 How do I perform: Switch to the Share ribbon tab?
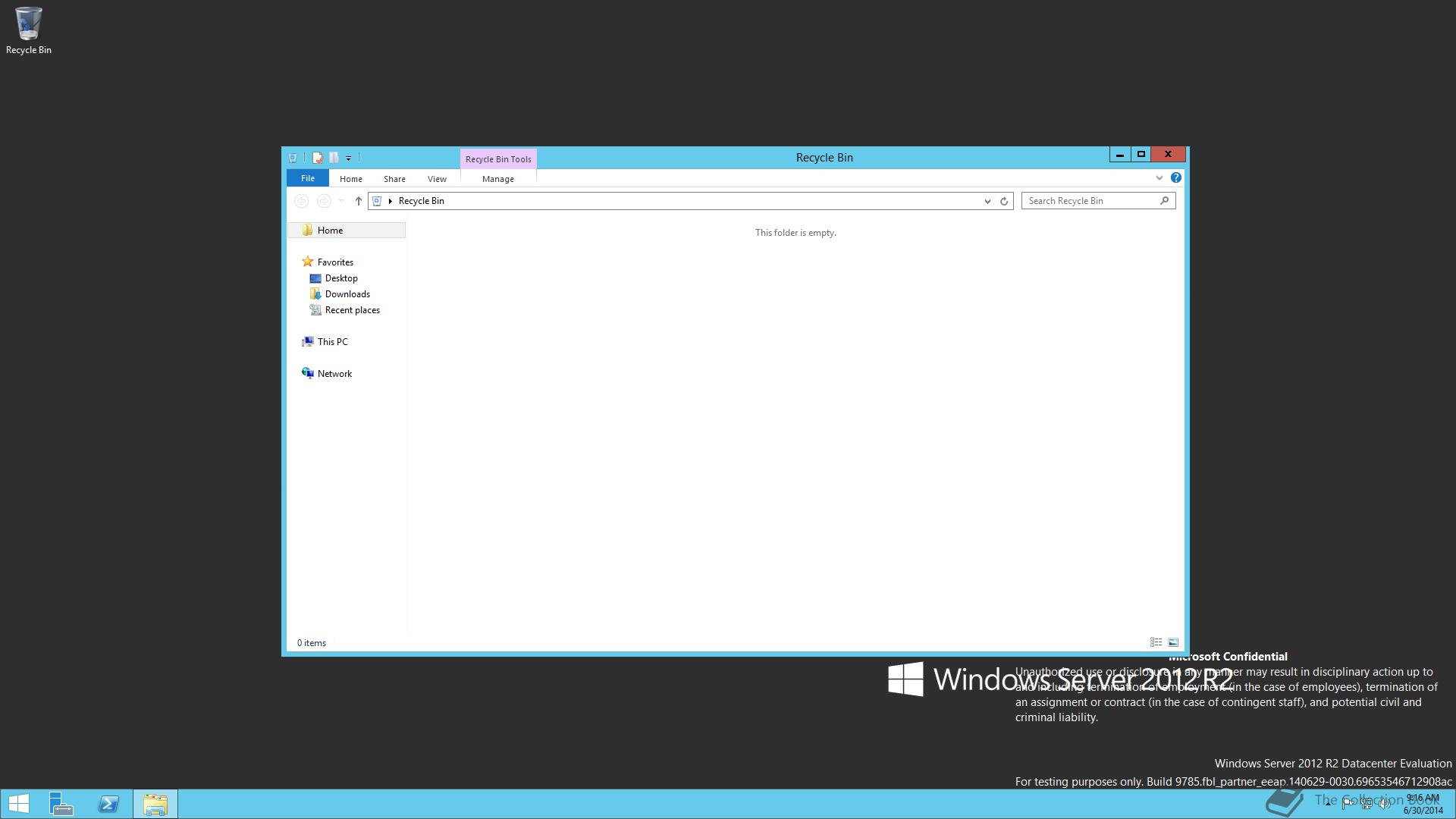tap(394, 179)
